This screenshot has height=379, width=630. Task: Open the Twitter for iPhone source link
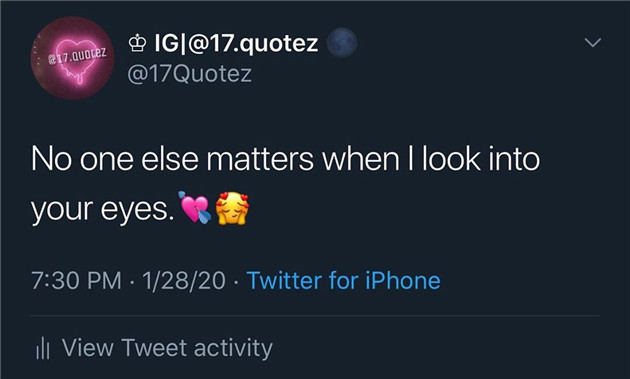click(344, 280)
